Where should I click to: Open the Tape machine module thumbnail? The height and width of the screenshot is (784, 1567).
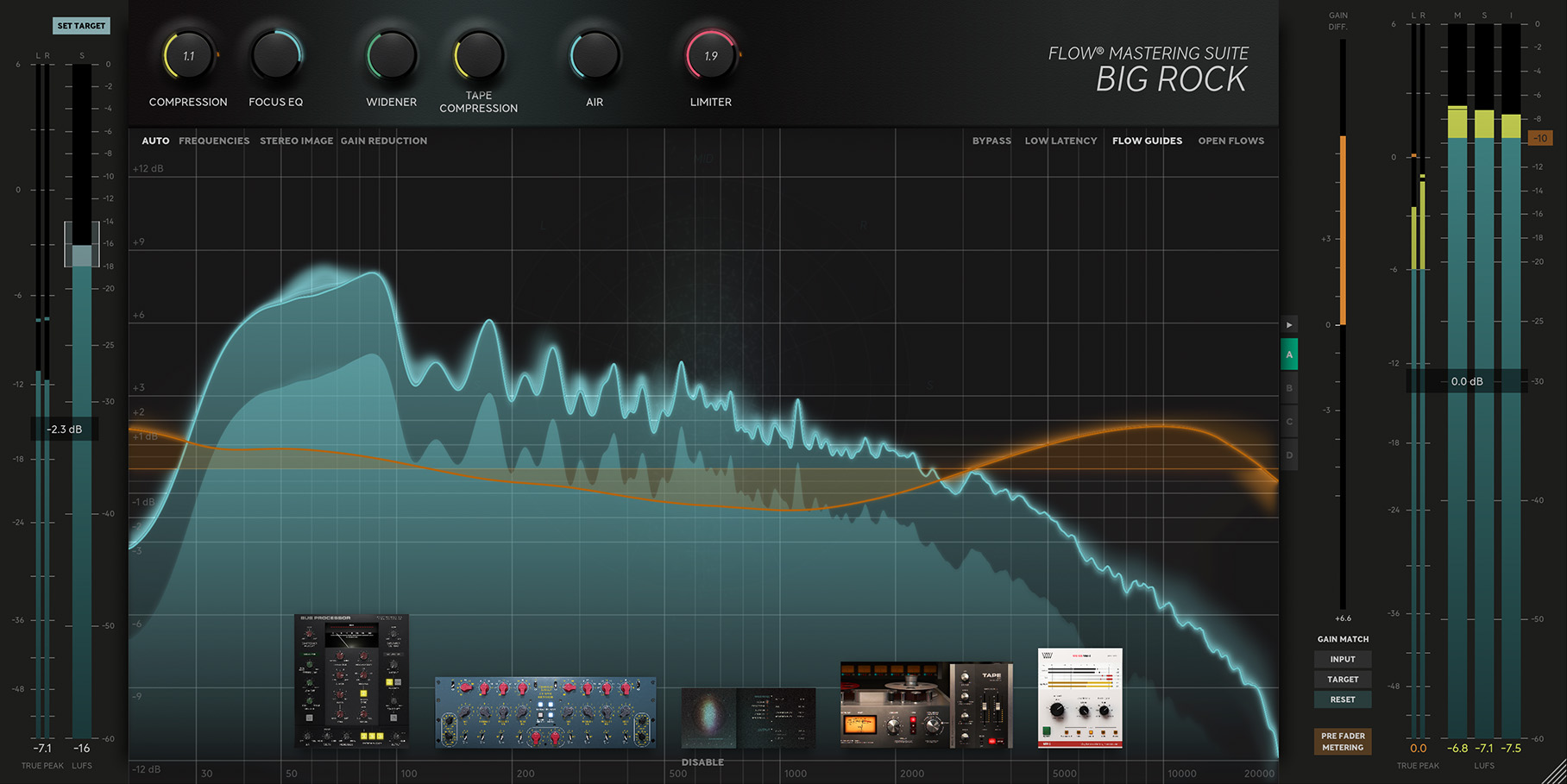(x=927, y=705)
